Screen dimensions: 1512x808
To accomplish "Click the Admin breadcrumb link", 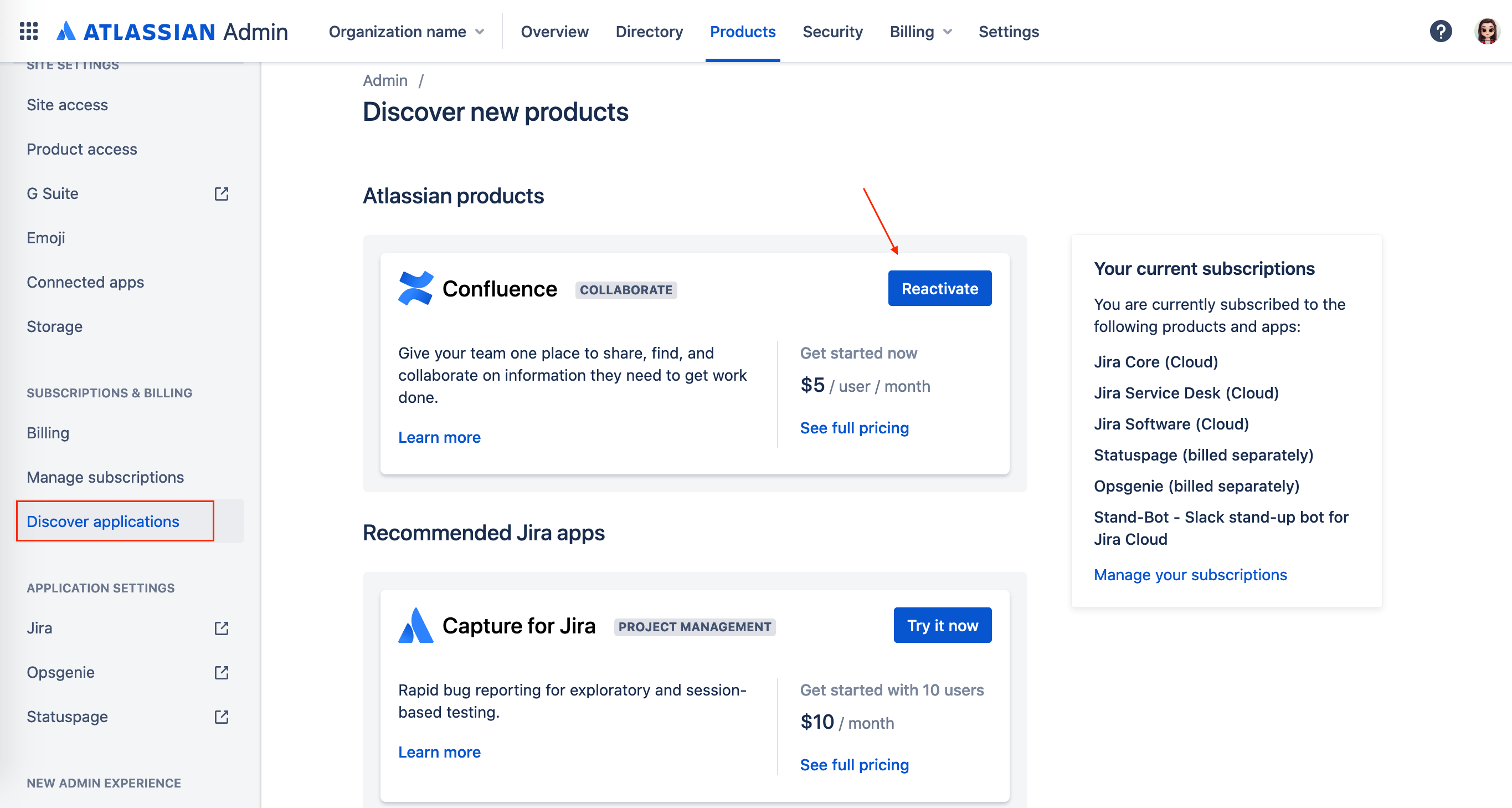I will tap(385, 80).
